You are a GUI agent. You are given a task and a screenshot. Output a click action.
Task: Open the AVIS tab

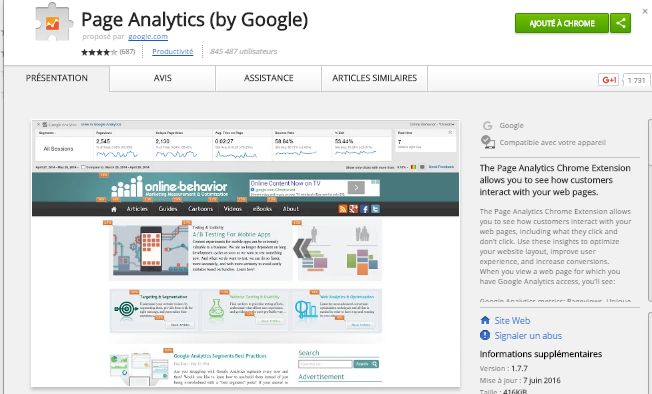pos(163,78)
